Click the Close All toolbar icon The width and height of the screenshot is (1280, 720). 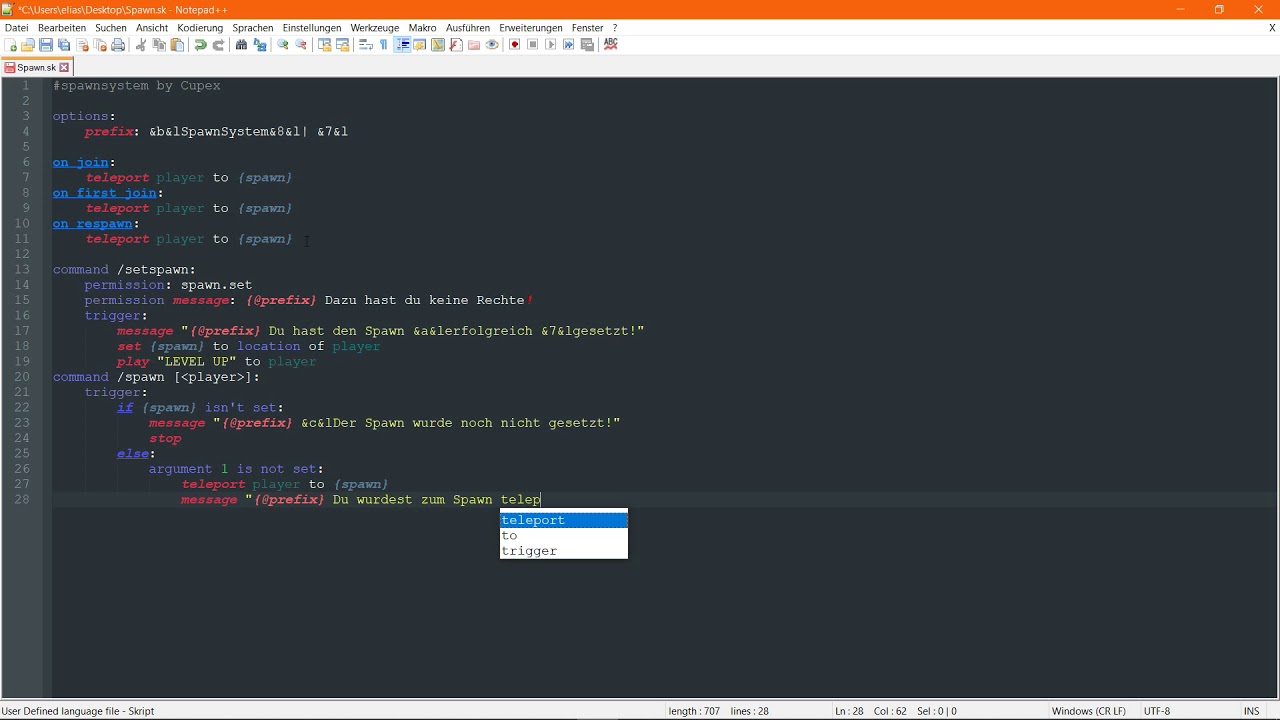coord(100,45)
